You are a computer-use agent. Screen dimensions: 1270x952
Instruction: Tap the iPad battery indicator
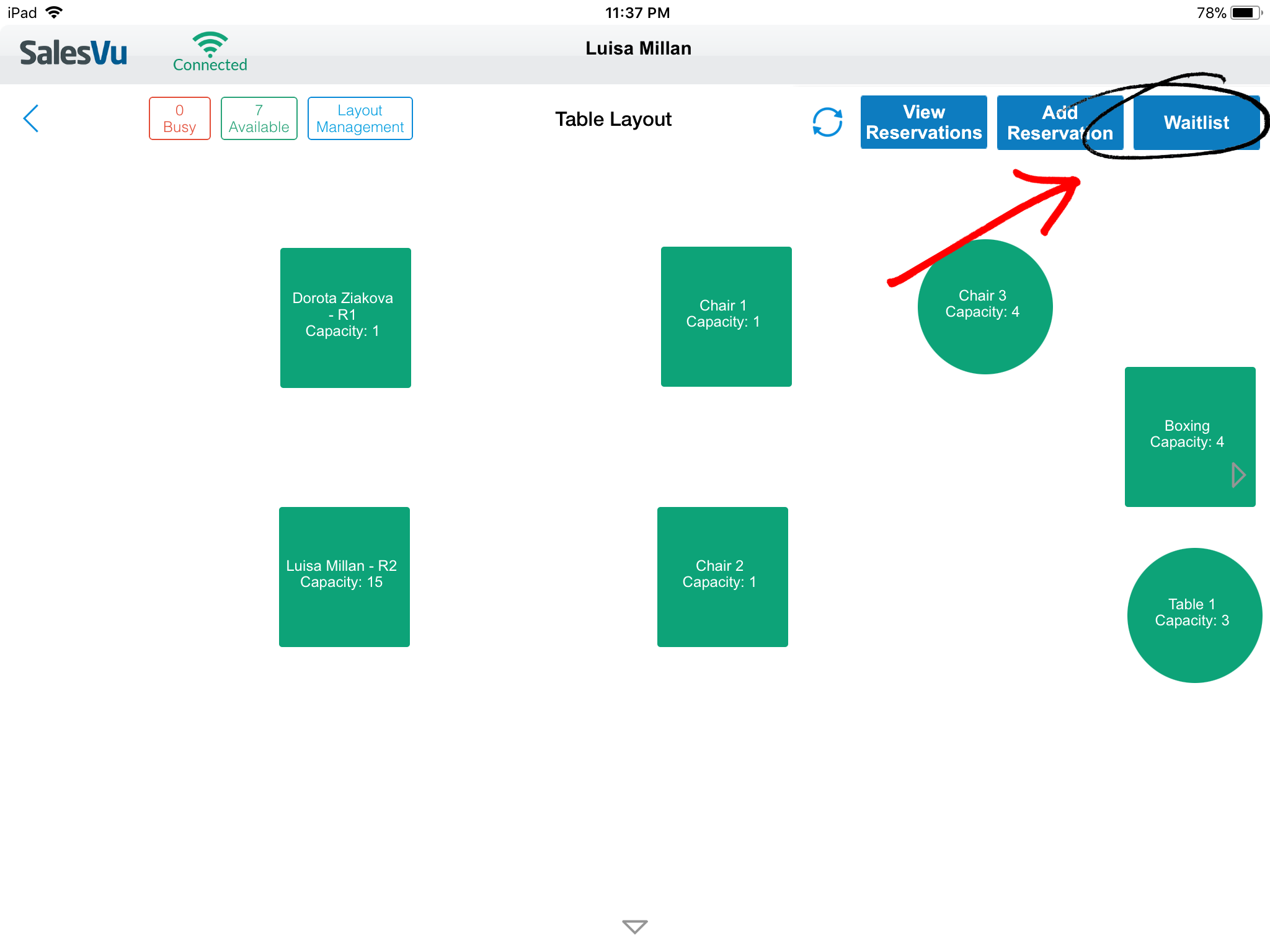(x=1246, y=12)
